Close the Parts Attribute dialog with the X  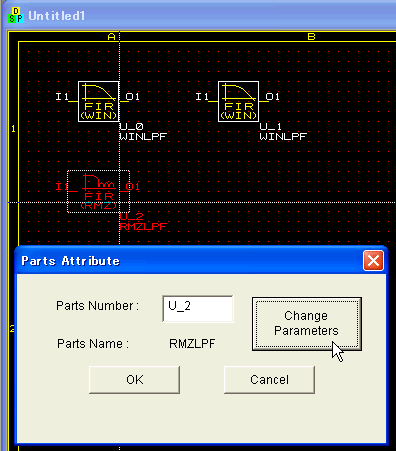click(x=373, y=261)
